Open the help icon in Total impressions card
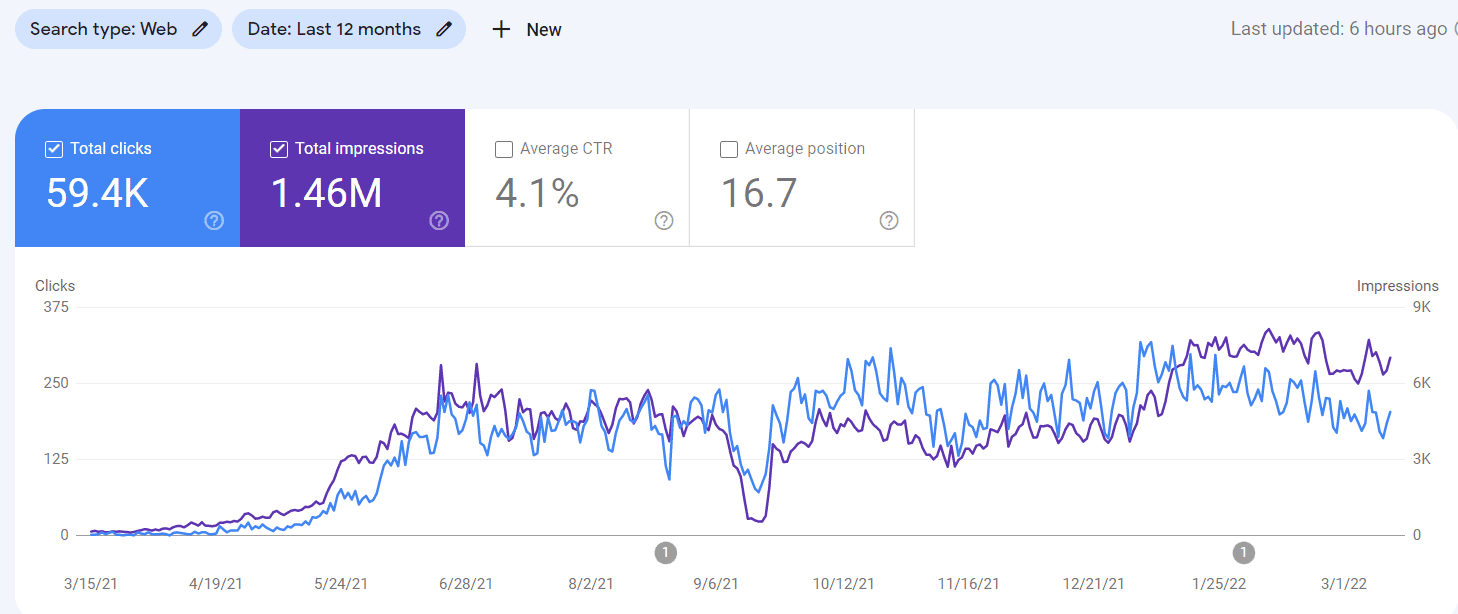Viewport: 1458px width, 614px height. [x=439, y=221]
